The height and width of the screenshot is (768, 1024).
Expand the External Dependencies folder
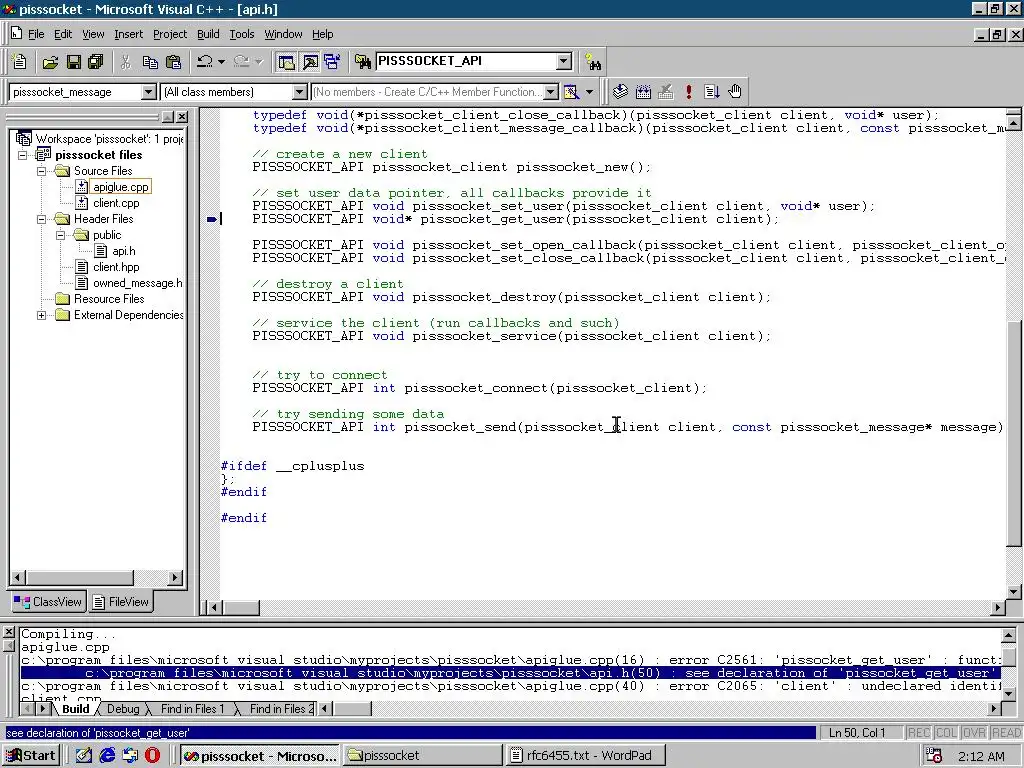coord(41,315)
